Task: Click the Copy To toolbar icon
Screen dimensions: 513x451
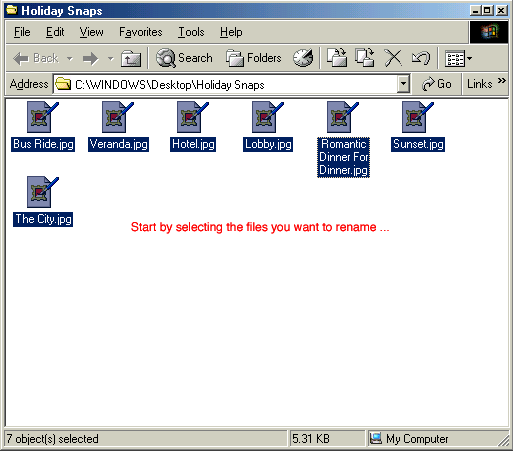Action: [x=364, y=58]
